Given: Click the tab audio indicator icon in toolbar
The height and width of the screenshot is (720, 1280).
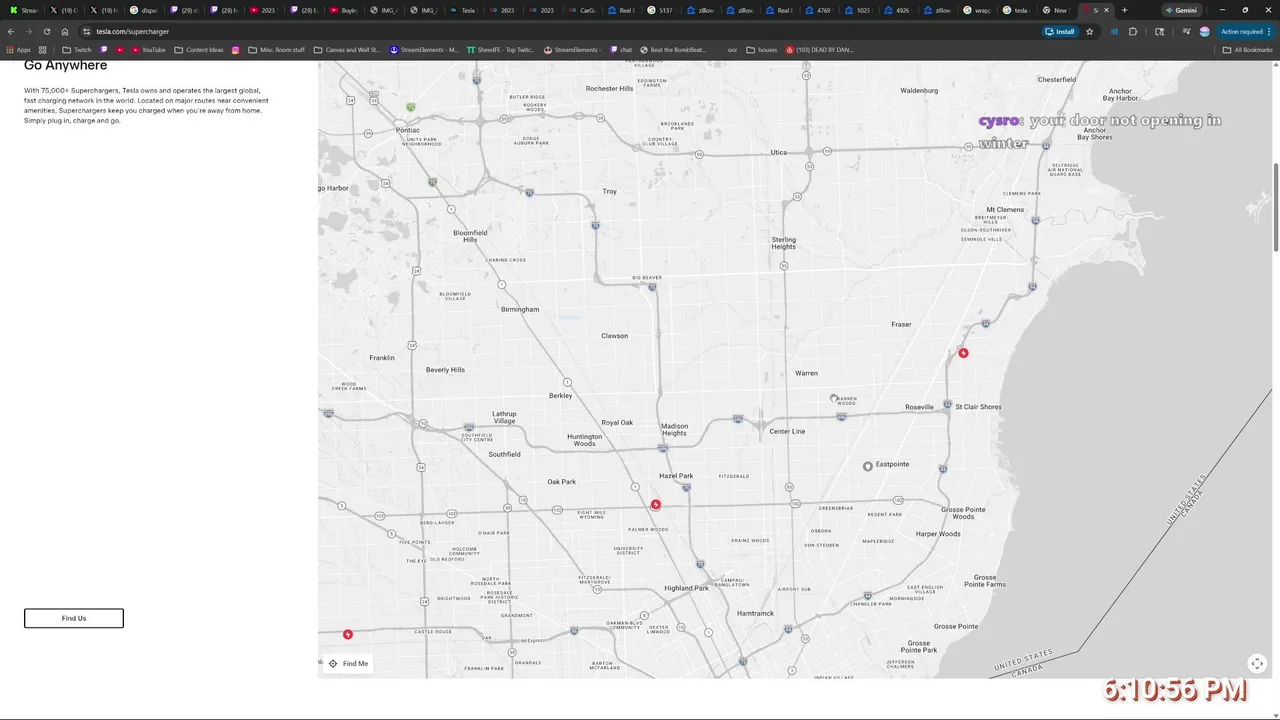Looking at the screenshot, I should 1114,31.
